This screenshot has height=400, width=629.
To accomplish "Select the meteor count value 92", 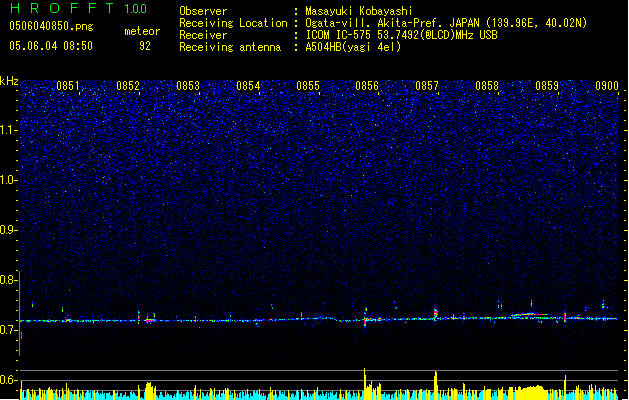I will (x=145, y=46).
